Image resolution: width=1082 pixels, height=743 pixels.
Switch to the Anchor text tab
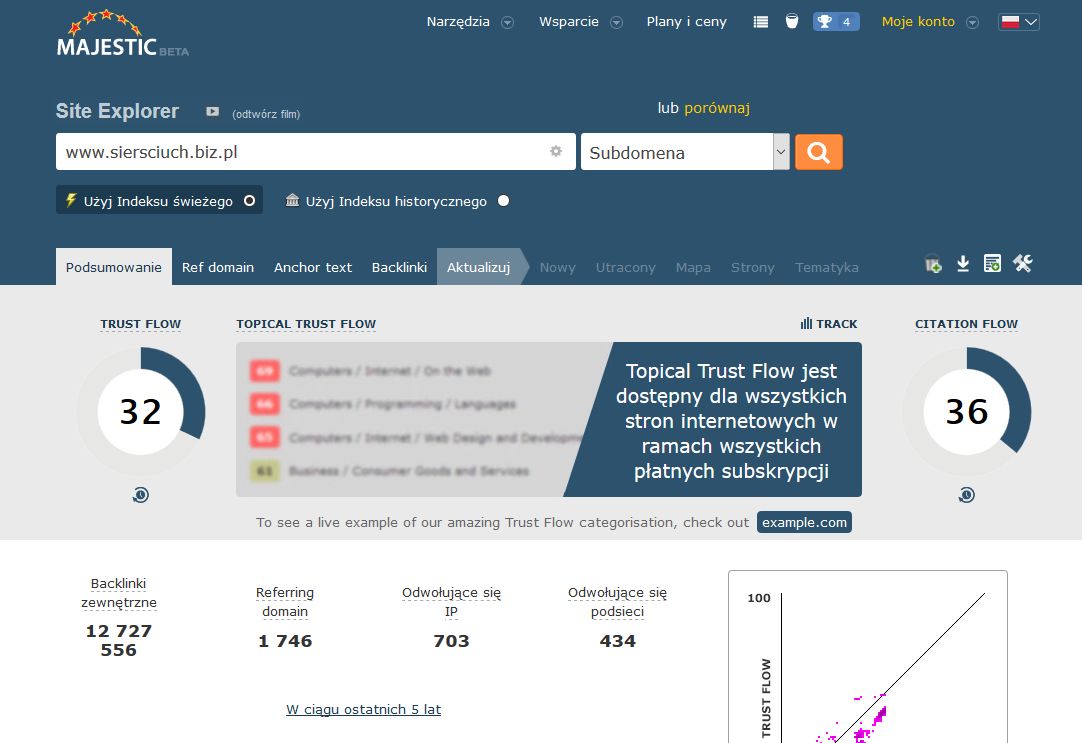(x=313, y=267)
